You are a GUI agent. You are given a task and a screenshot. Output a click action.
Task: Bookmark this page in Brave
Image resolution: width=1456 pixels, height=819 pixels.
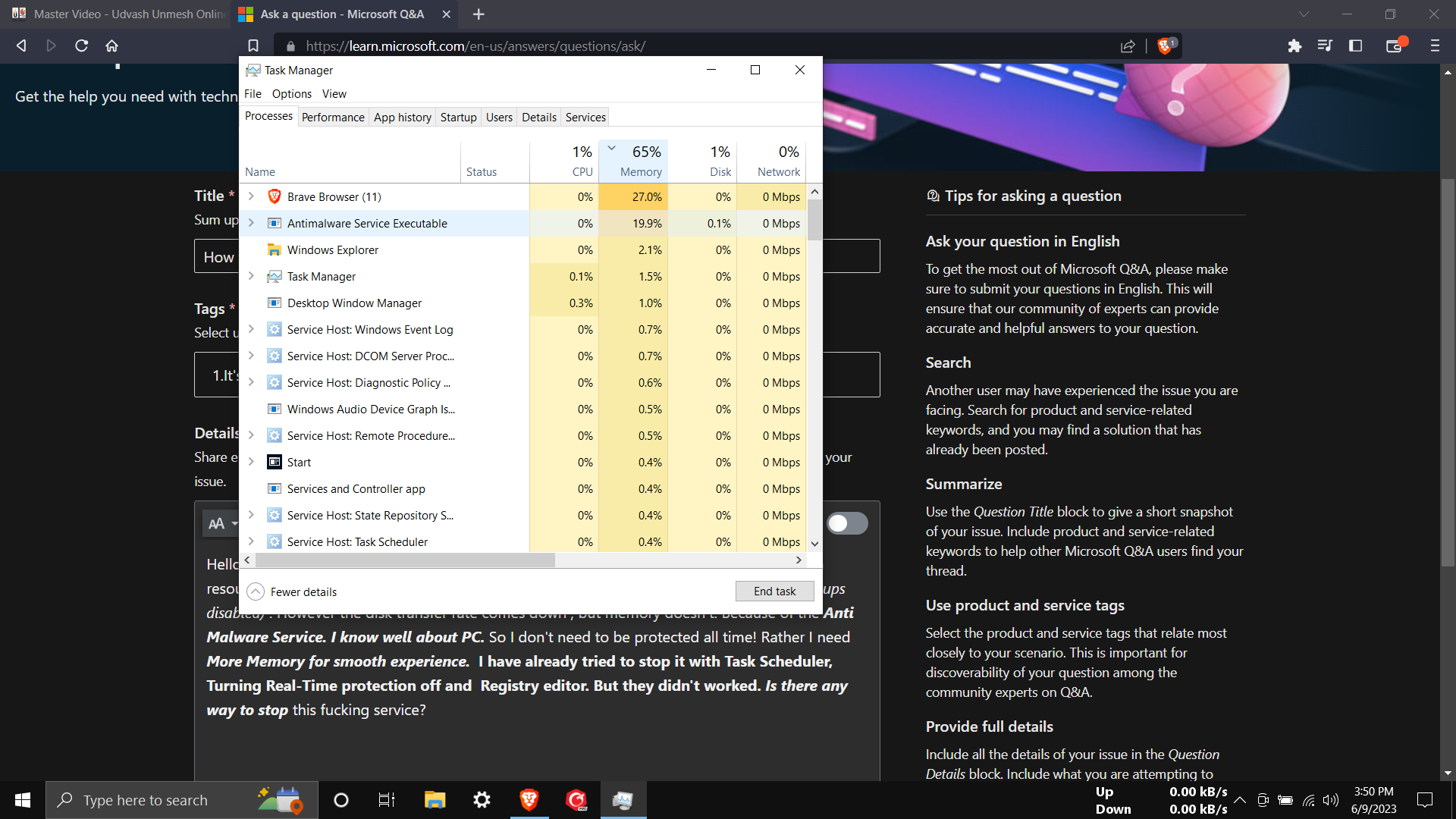point(253,45)
